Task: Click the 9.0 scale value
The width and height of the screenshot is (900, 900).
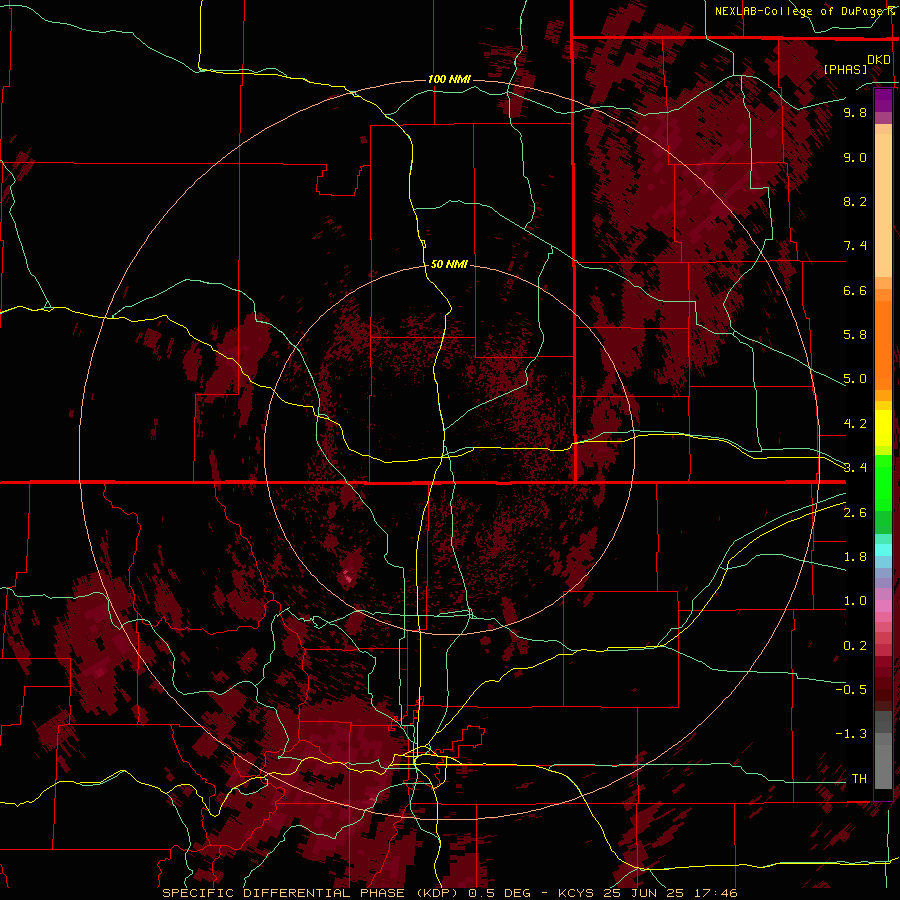Action: [855, 157]
